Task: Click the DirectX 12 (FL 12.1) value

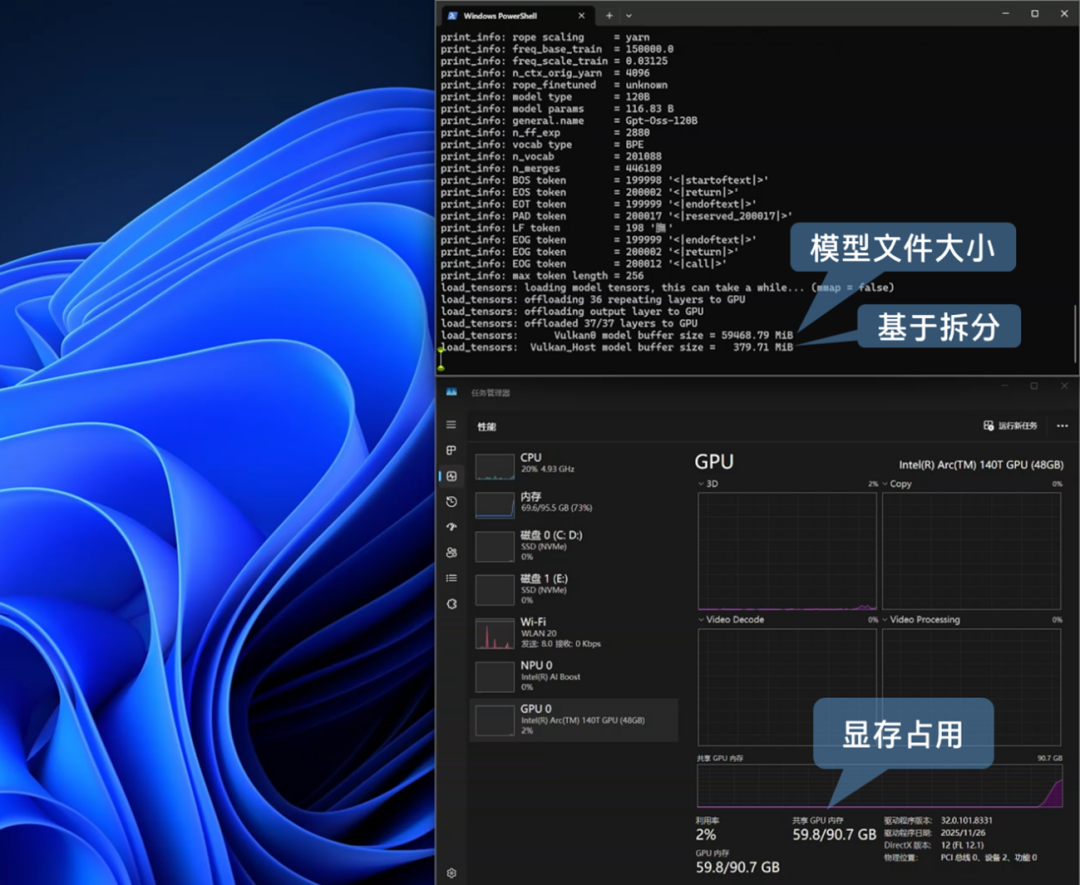Action: (x=962, y=845)
